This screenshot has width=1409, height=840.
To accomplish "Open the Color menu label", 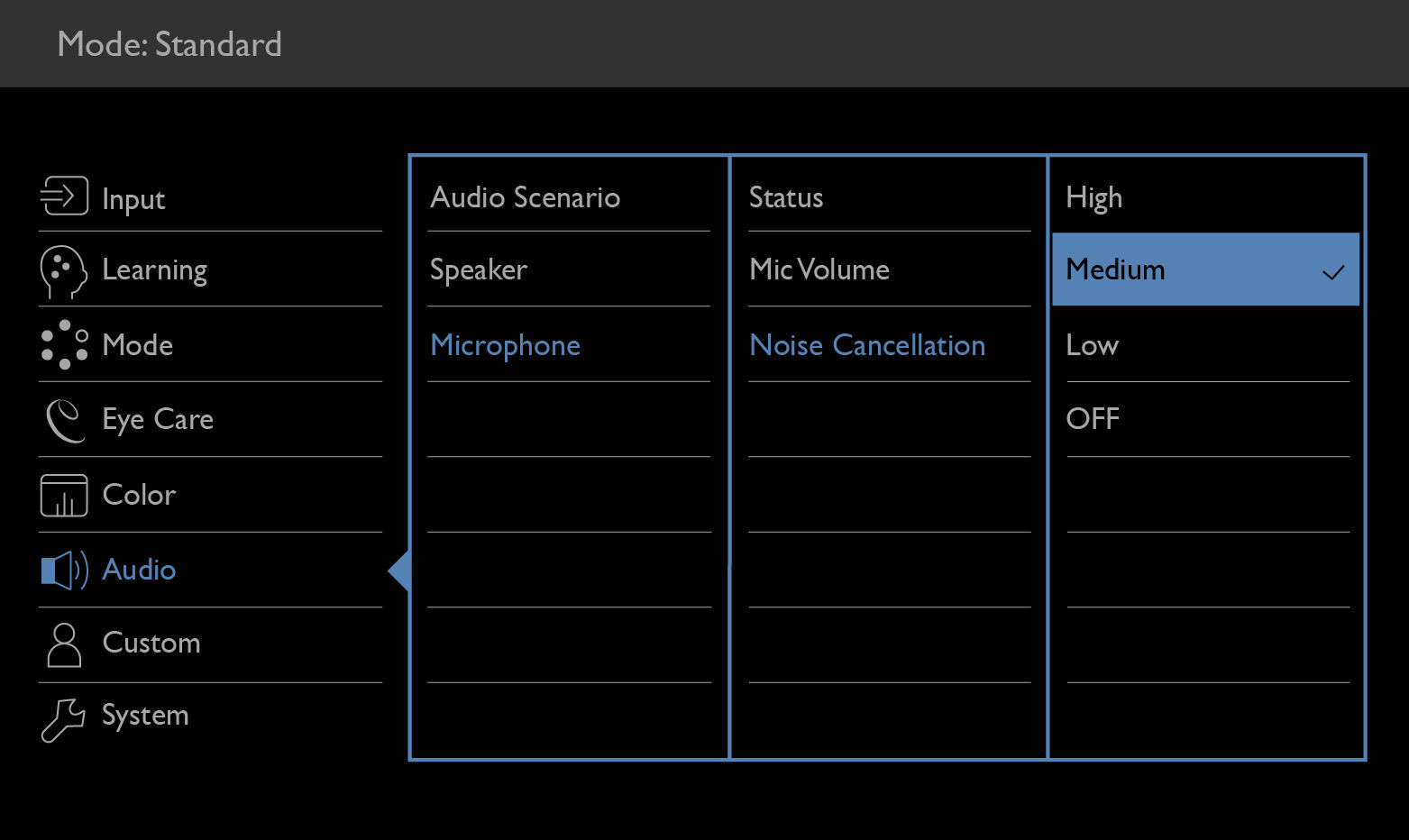I will point(139,494).
